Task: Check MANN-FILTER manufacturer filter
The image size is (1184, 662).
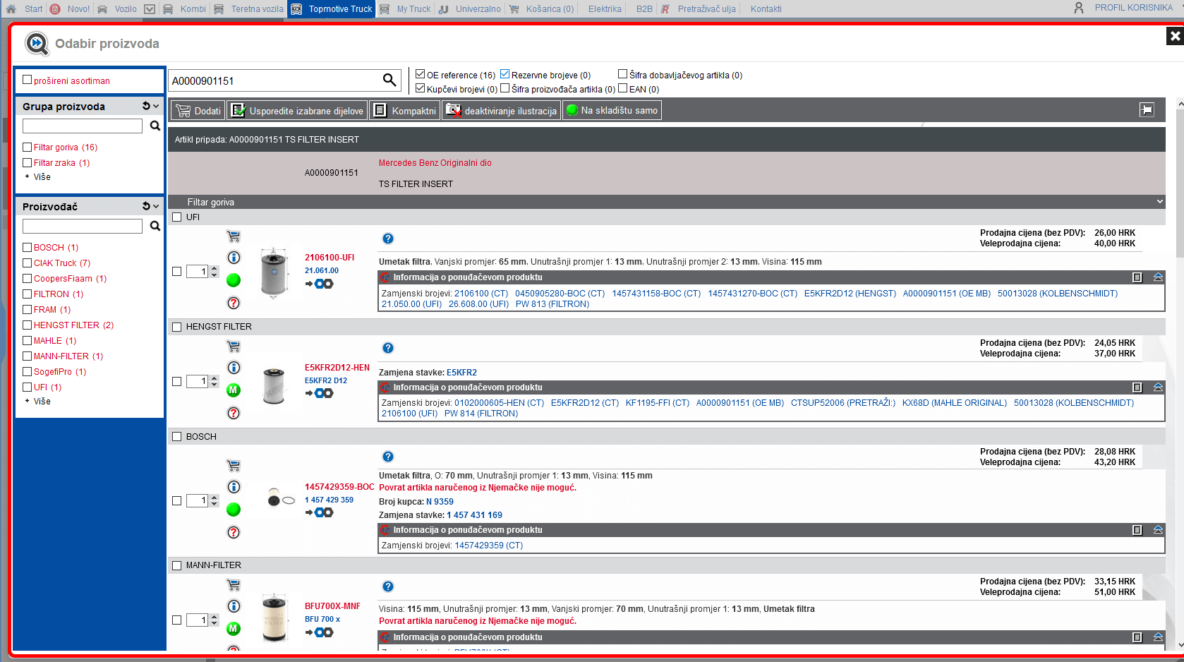Action: click(x=27, y=356)
